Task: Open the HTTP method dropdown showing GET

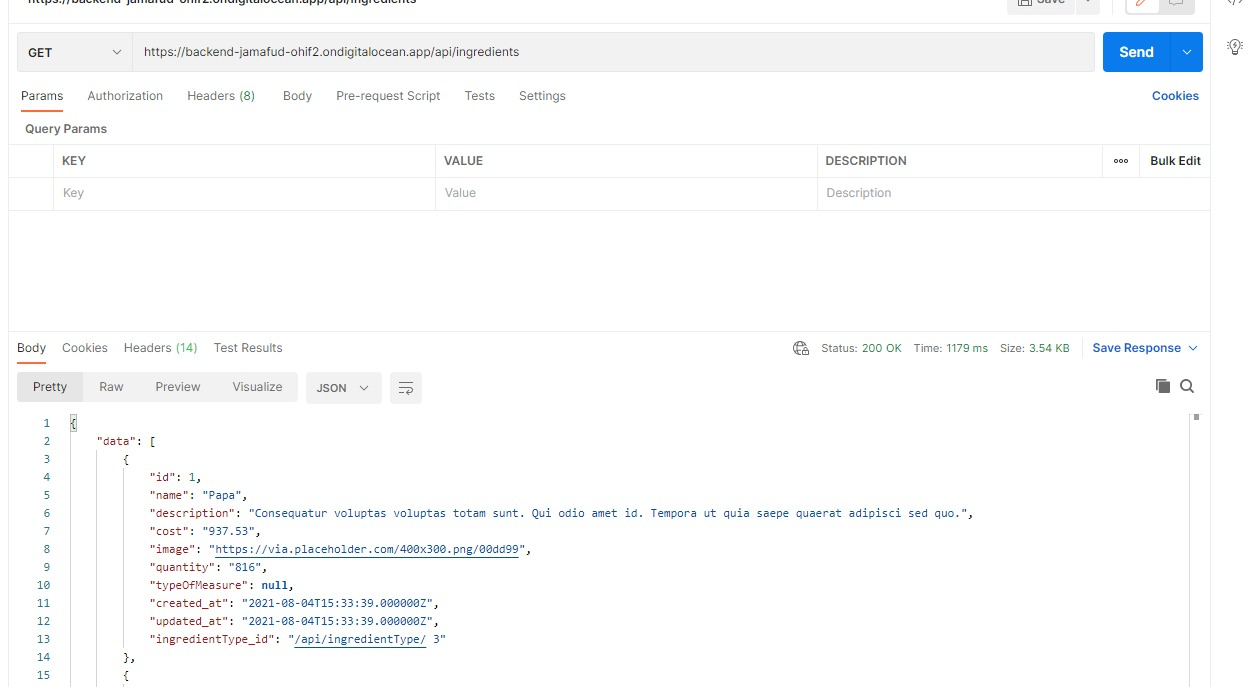Action: coord(73,51)
